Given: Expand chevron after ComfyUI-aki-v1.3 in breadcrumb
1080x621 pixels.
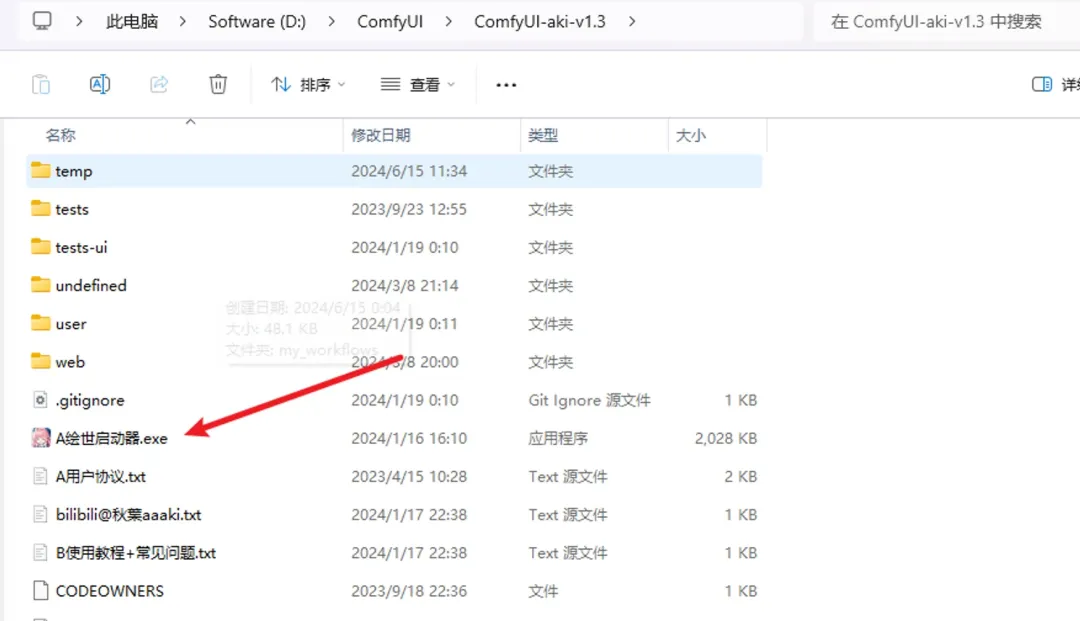Looking at the screenshot, I should (x=632, y=21).
